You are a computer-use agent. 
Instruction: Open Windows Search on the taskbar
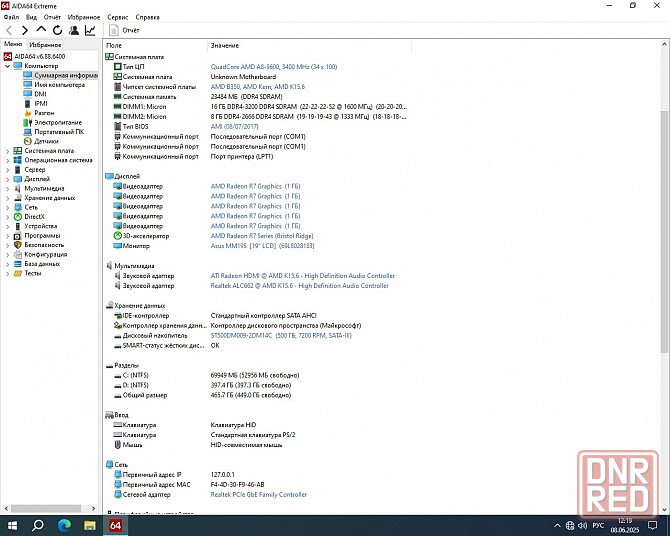pyautogui.click(x=38, y=525)
